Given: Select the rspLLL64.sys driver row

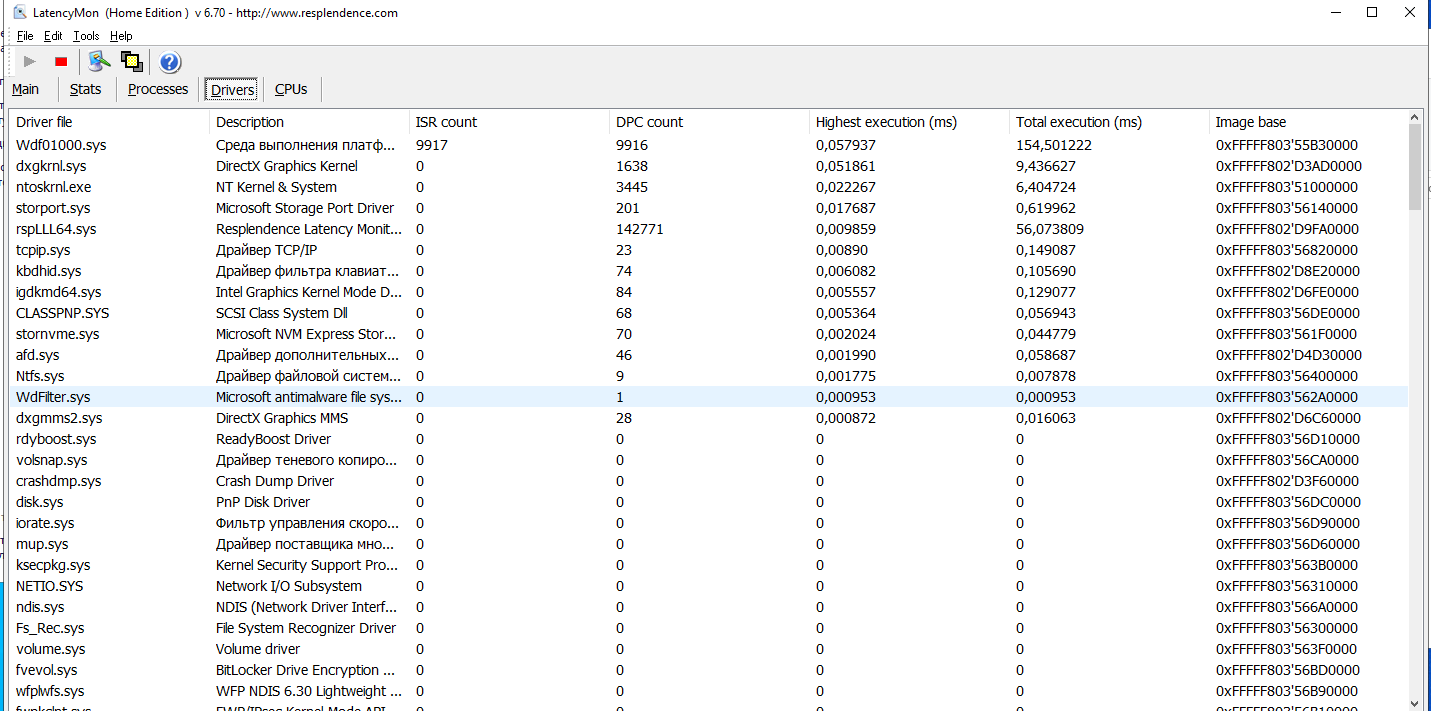Looking at the screenshot, I should point(708,229).
